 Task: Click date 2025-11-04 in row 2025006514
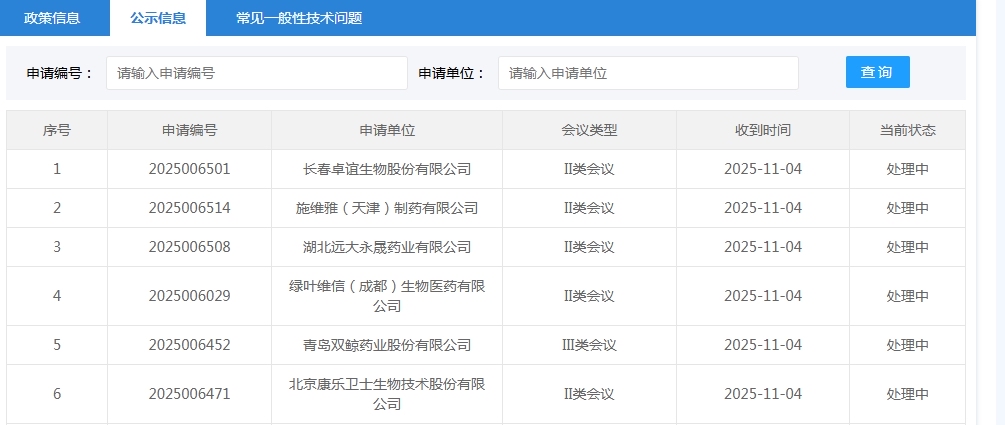pyautogui.click(x=763, y=208)
